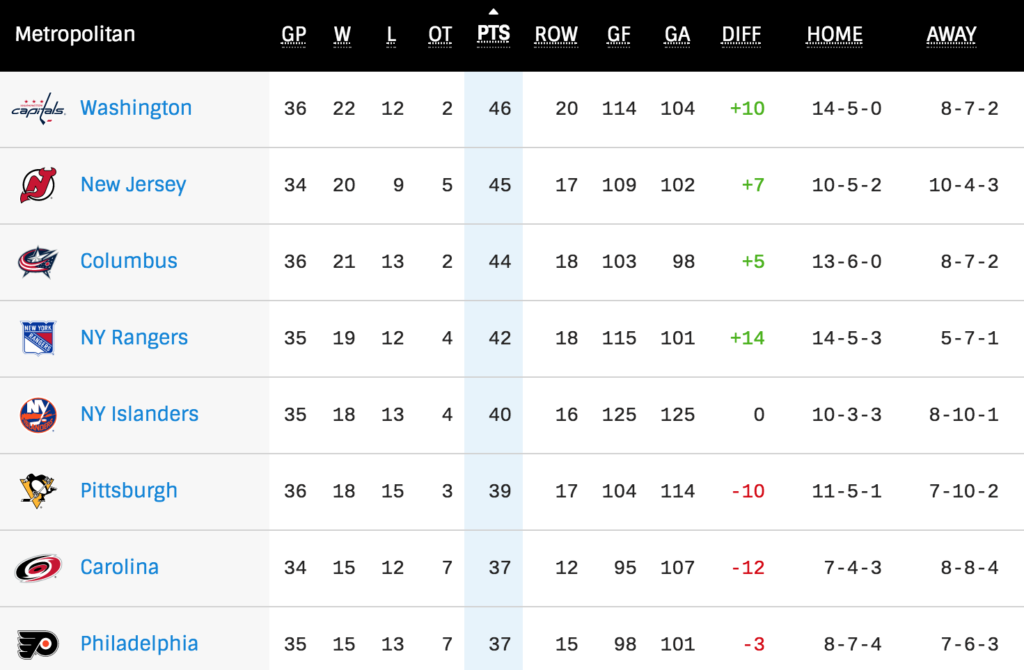Click the New York Rangers logo
The width and height of the screenshot is (1024, 670).
coord(38,338)
